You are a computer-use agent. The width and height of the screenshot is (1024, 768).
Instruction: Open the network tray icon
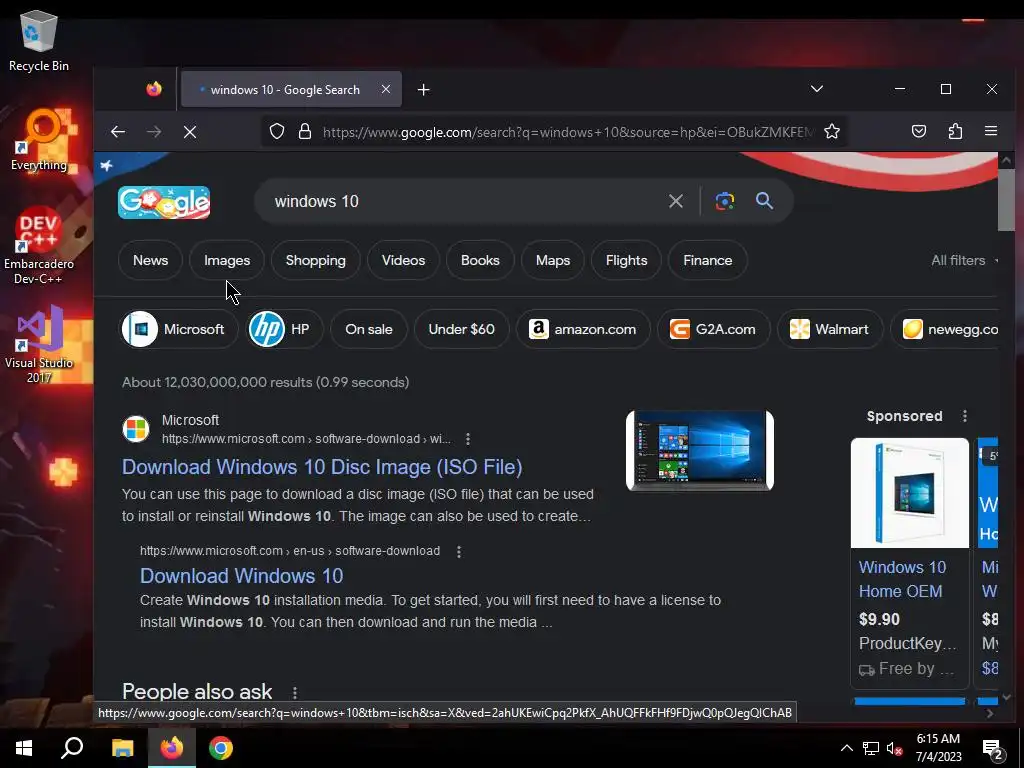point(871,748)
